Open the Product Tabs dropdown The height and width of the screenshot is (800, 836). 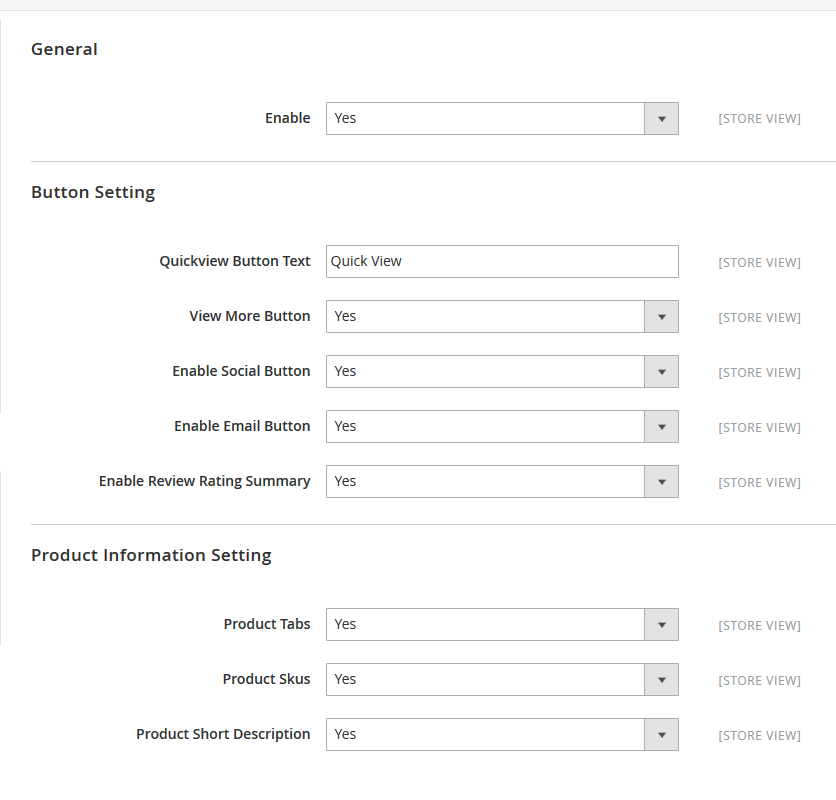tap(501, 624)
